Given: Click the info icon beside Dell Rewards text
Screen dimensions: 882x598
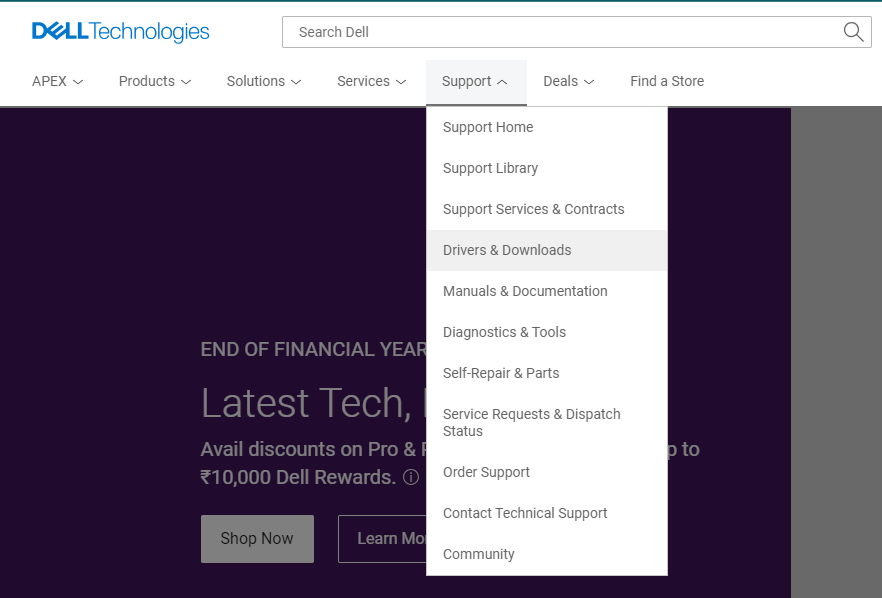Looking at the screenshot, I should (x=410, y=478).
